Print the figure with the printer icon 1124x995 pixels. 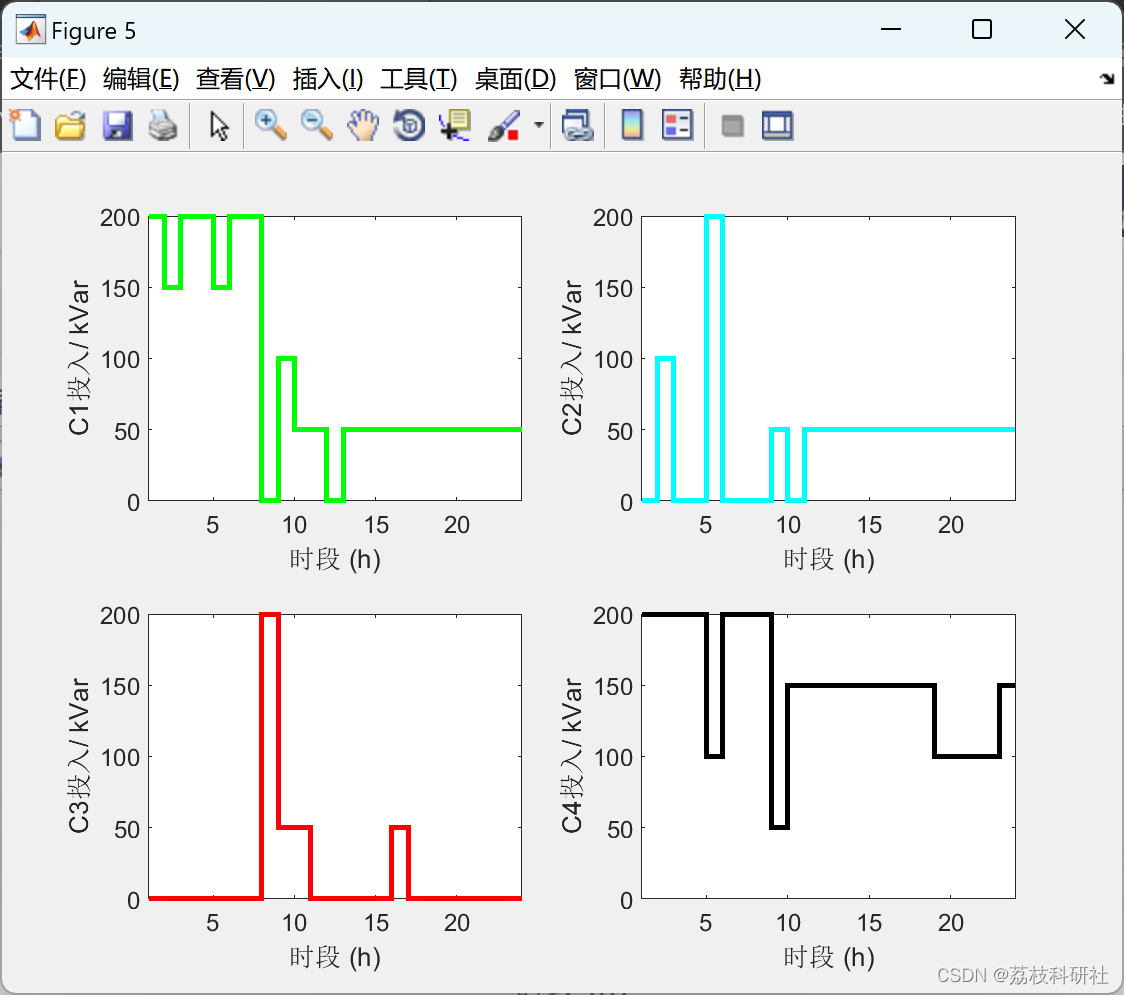163,125
